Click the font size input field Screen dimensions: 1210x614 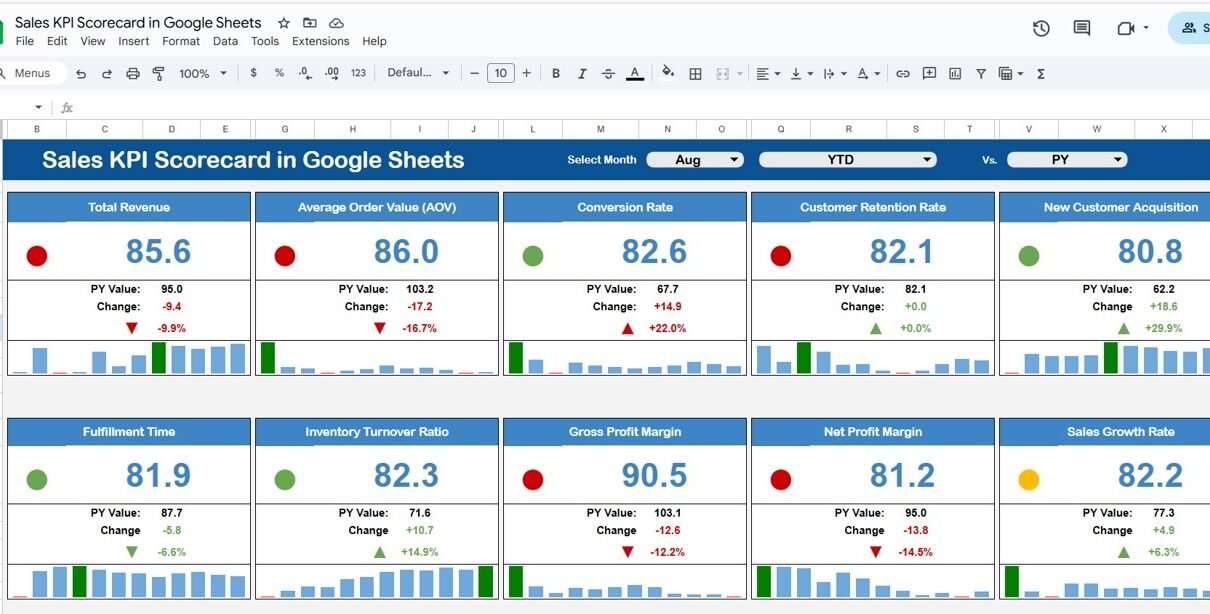pyautogui.click(x=500, y=73)
